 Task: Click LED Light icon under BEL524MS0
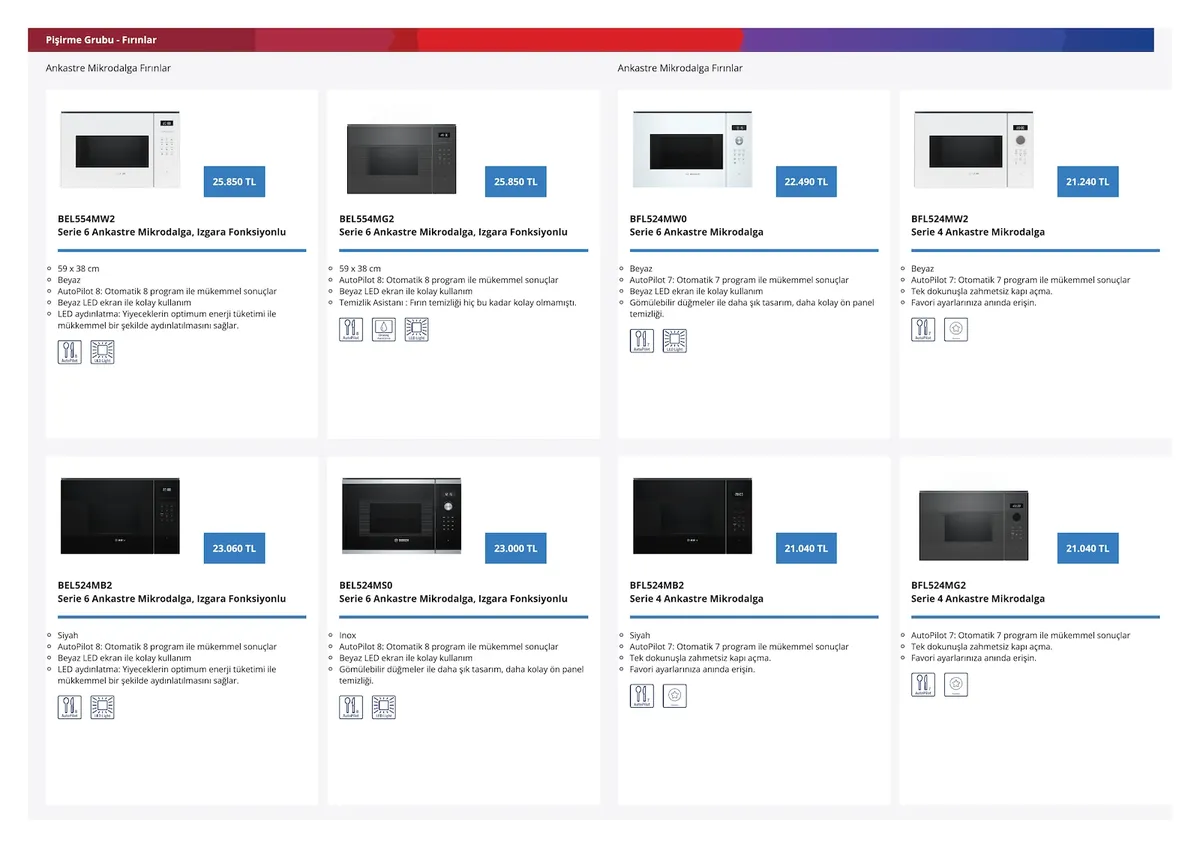click(x=384, y=707)
